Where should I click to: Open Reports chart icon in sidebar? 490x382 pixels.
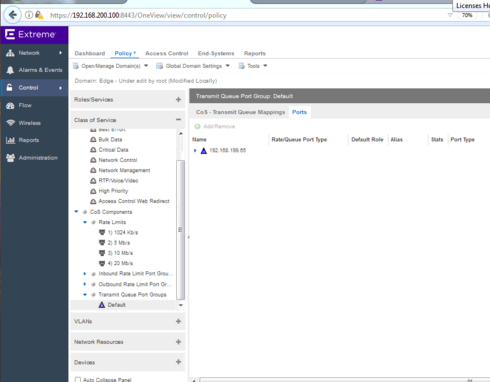tap(10, 140)
